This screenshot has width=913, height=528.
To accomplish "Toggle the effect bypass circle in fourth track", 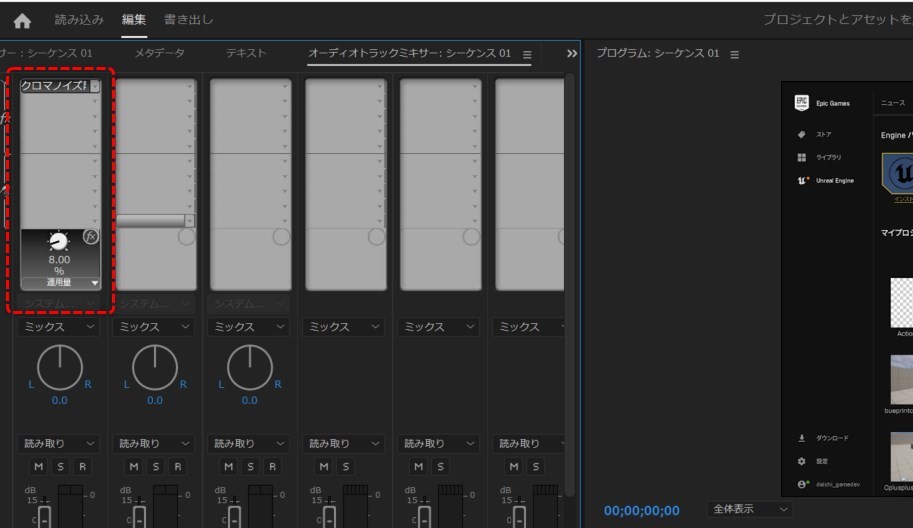I will (x=376, y=237).
